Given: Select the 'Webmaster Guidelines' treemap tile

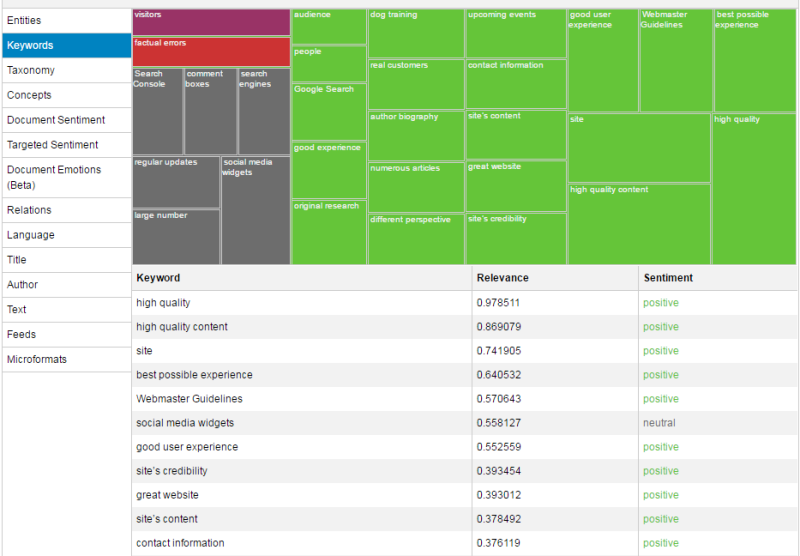Looking at the screenshot, I should click(675, 61).
